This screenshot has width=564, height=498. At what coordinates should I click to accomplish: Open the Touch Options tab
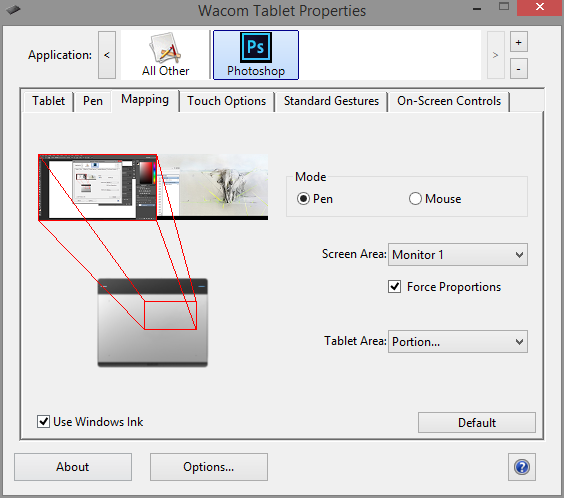click(x=227, y=101)
